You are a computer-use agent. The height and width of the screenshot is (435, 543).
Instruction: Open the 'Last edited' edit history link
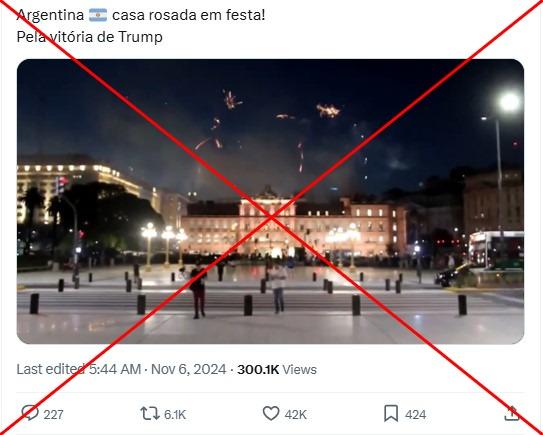click(51, 370)
